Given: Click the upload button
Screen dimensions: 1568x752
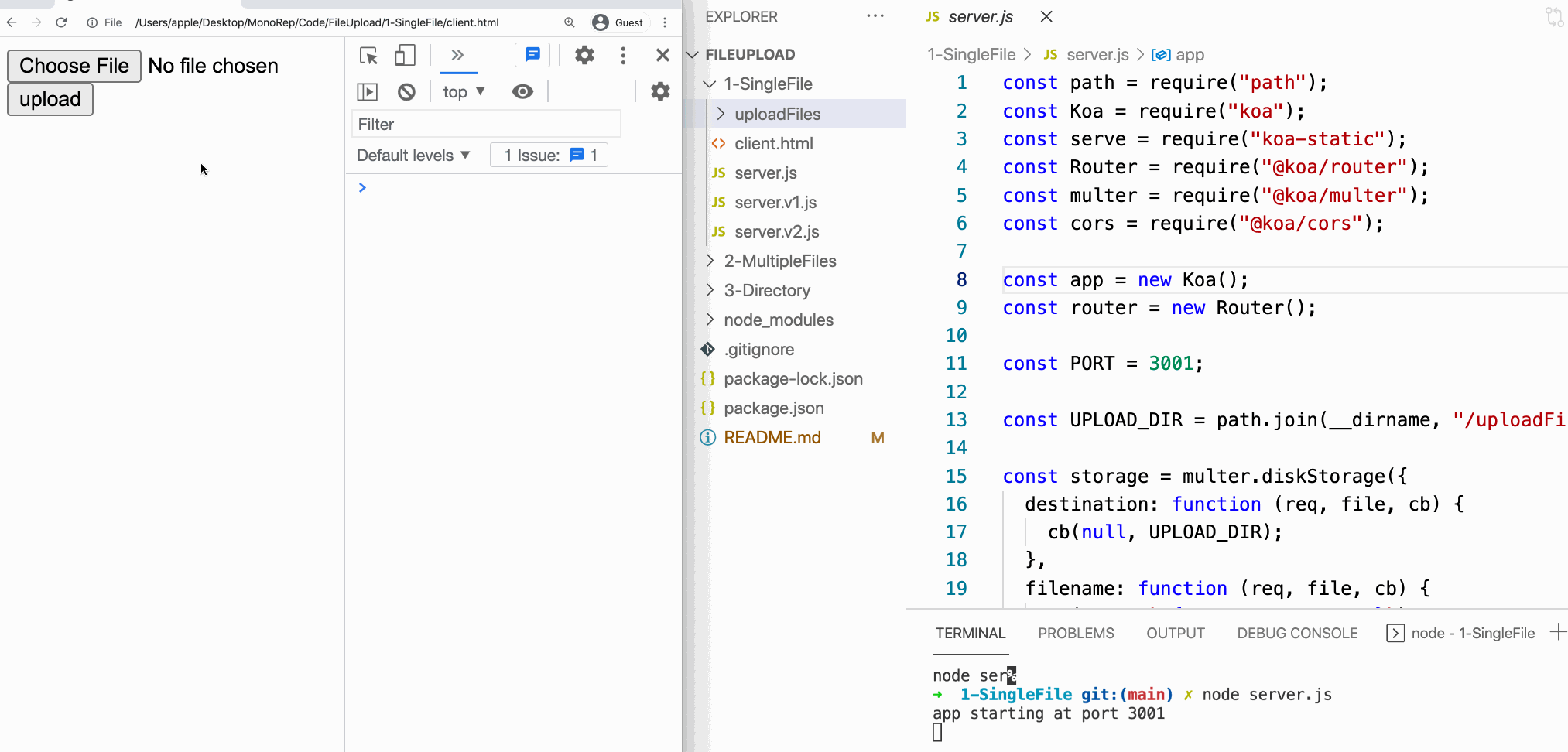Looking at the screenshot, I should (50, 100).
